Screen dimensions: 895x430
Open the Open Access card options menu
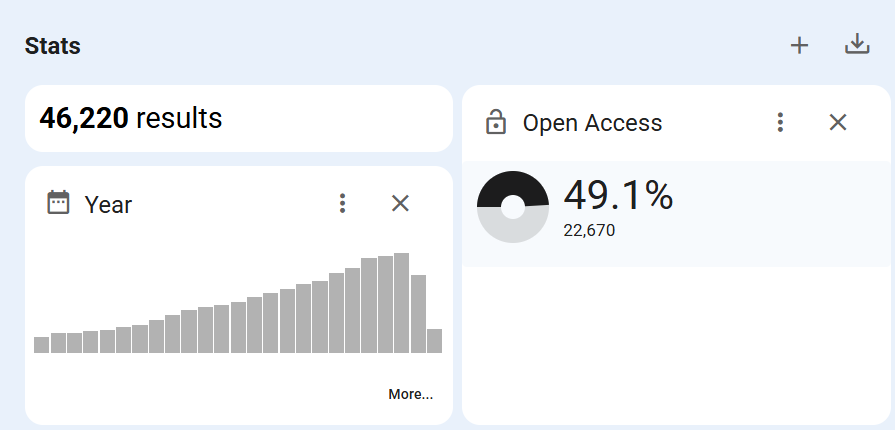(x=780, y=122)
